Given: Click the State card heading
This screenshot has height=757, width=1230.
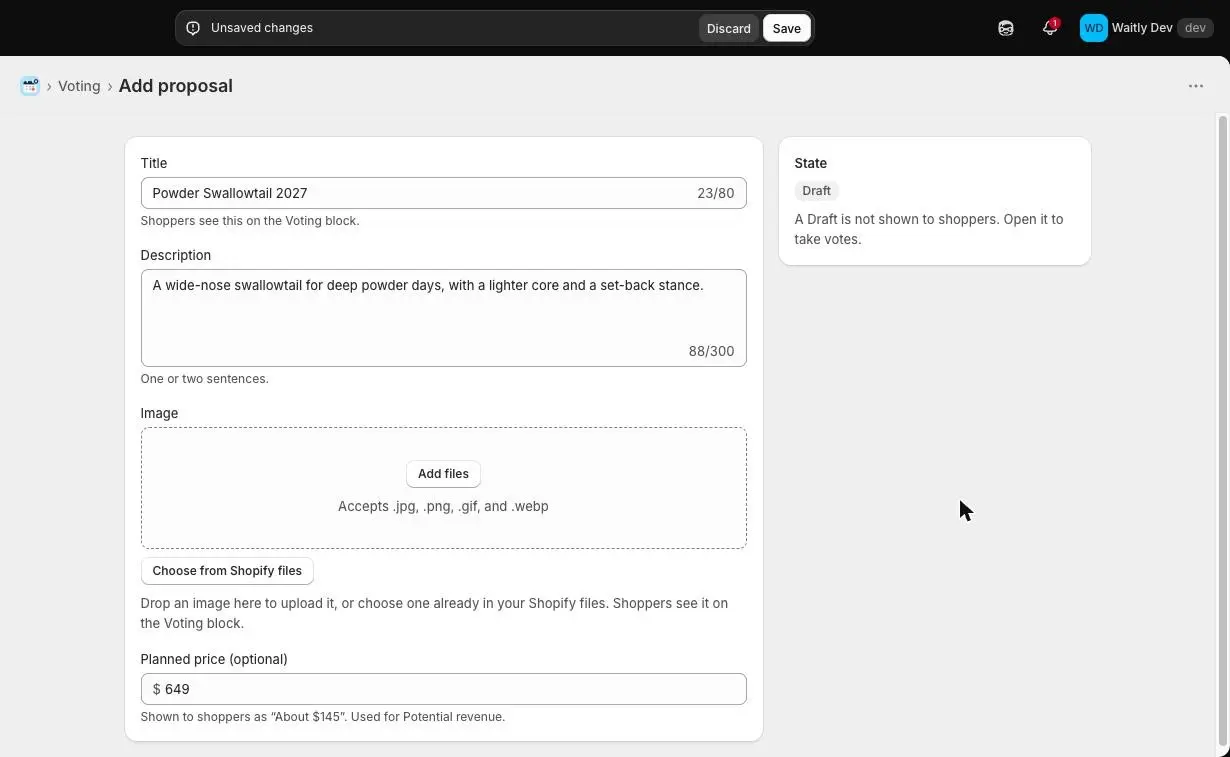Looking at the screenshot, I should (811, 163).
